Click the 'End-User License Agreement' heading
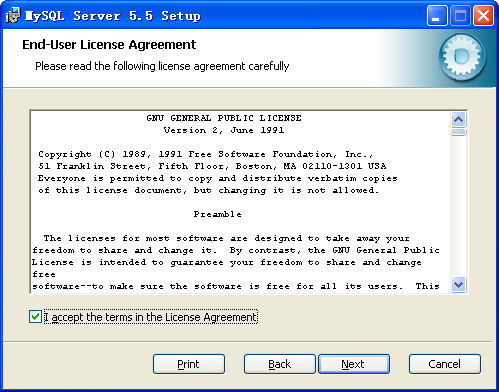 pyautogui.click(x=109, y=45)
